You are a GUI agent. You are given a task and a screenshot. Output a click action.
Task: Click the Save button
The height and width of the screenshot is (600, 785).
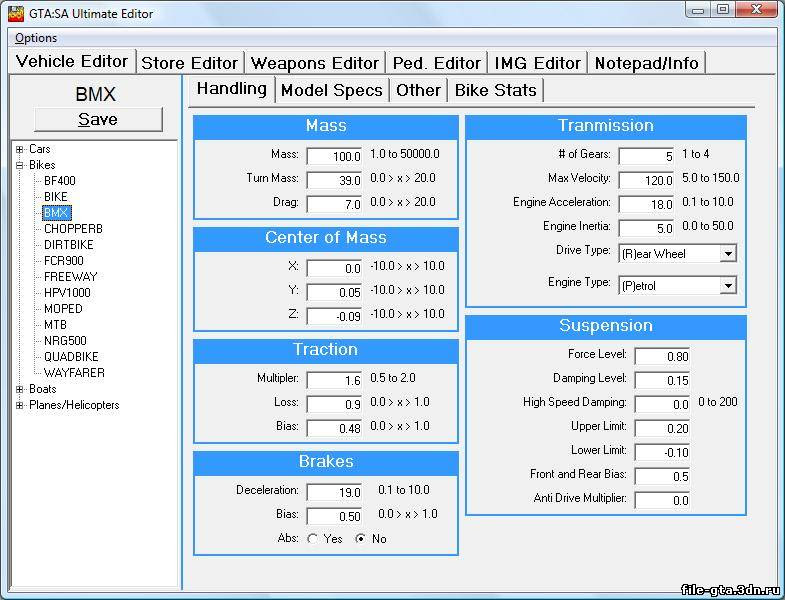click(98, 119)
